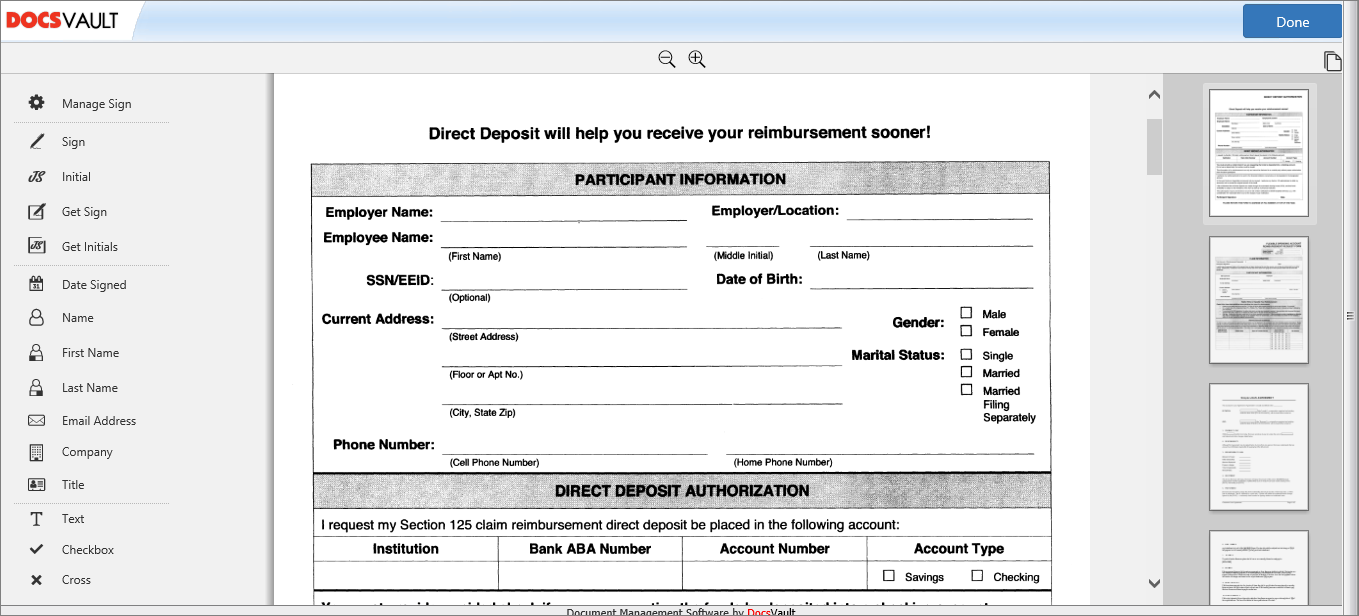The height and width of the screenshot is (616, 1359).
Task: Select the Checkbox checkmark icon
Action: 37,549
